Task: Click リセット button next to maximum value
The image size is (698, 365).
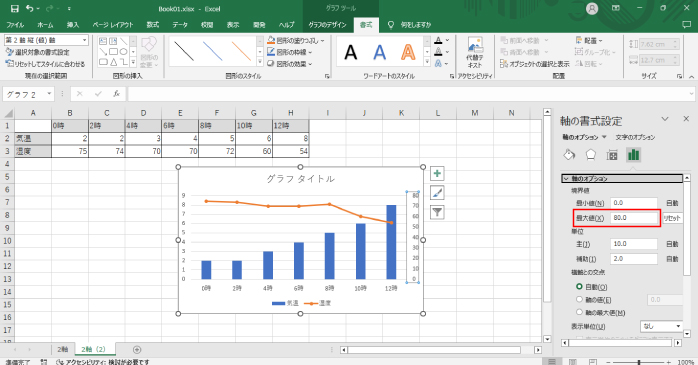Action: coord(672,218)
